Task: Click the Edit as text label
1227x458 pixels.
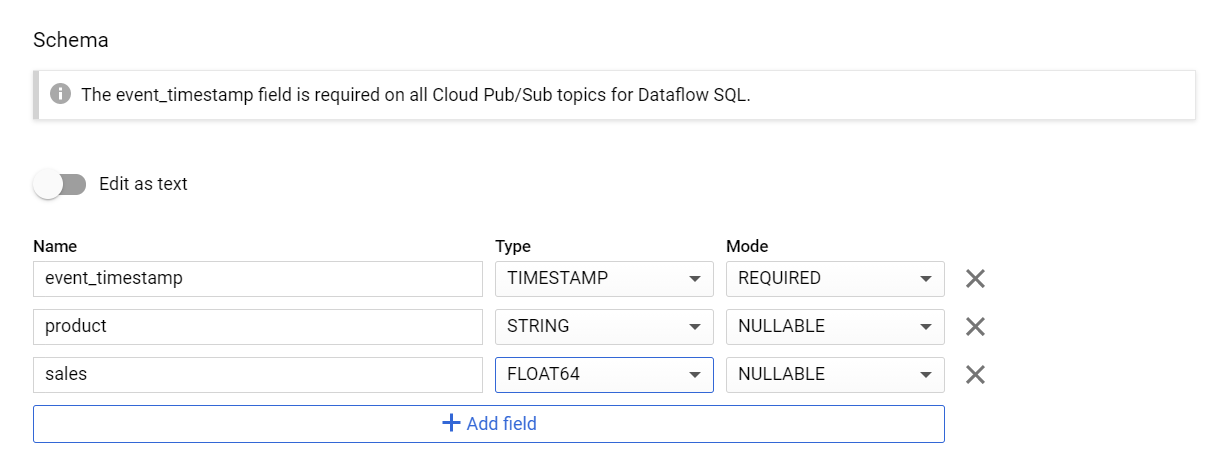Action: 143,184
